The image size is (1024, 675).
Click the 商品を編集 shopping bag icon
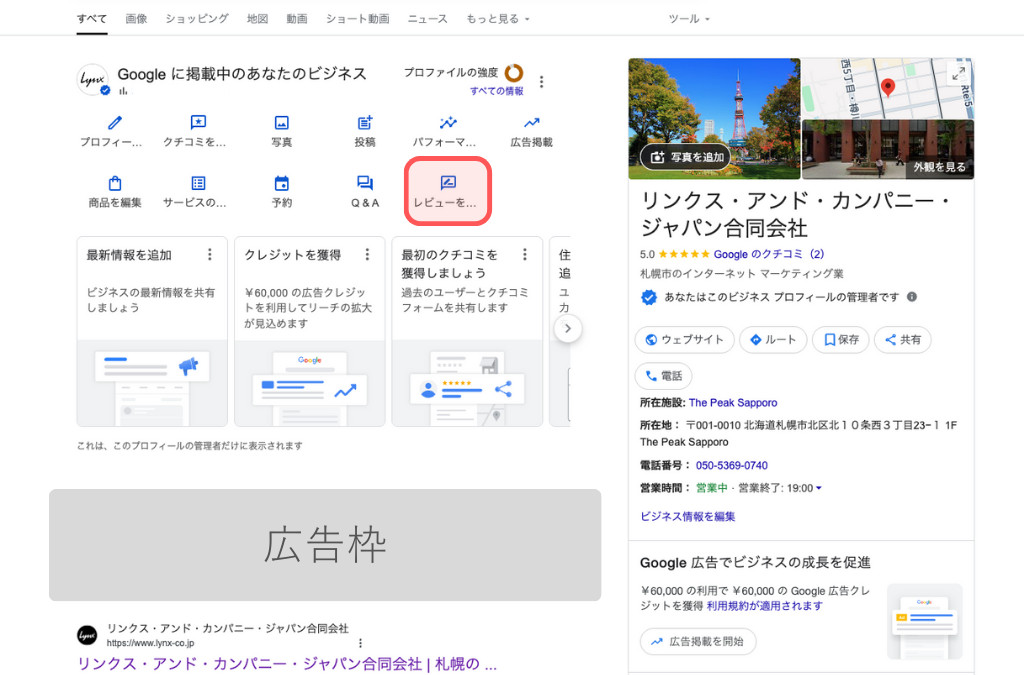(x=114, y=185)
